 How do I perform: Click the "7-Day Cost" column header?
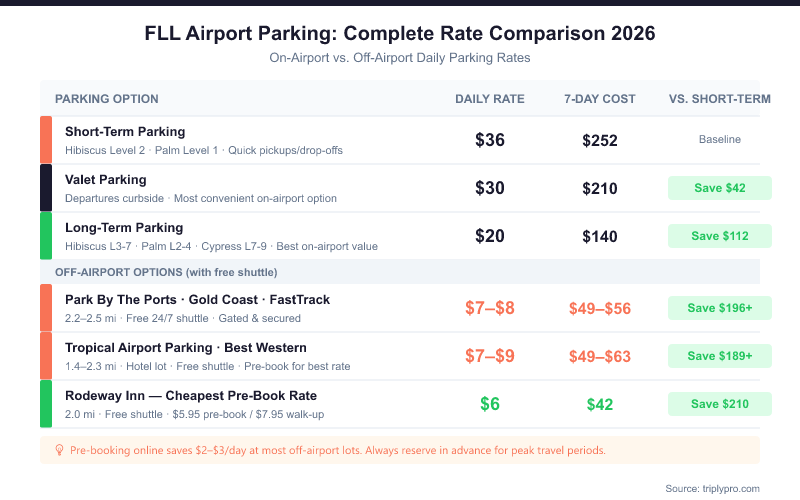pos(600,99)
